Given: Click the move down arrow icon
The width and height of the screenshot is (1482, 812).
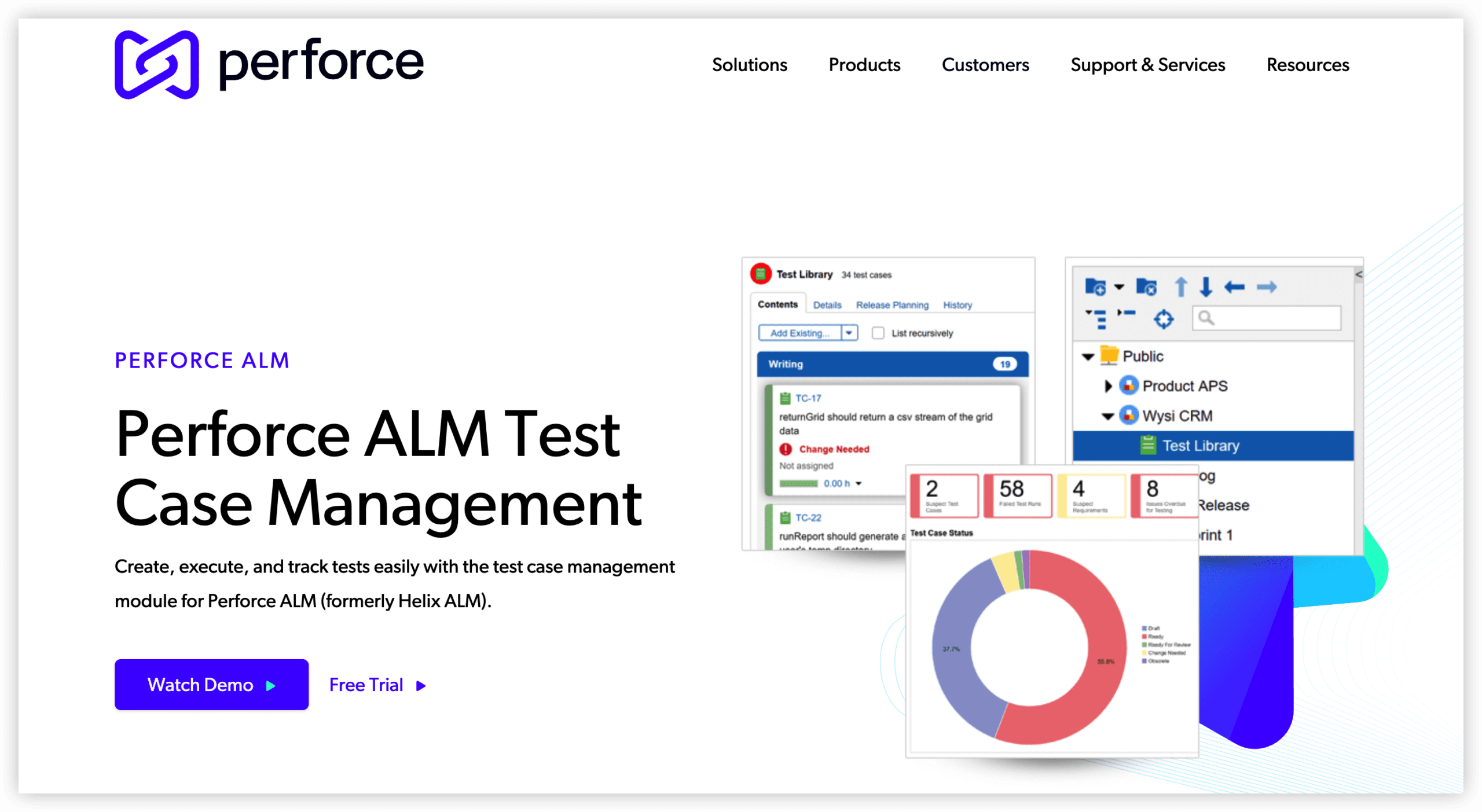Looking at the screenshot, I should (x=1206, y=287).
